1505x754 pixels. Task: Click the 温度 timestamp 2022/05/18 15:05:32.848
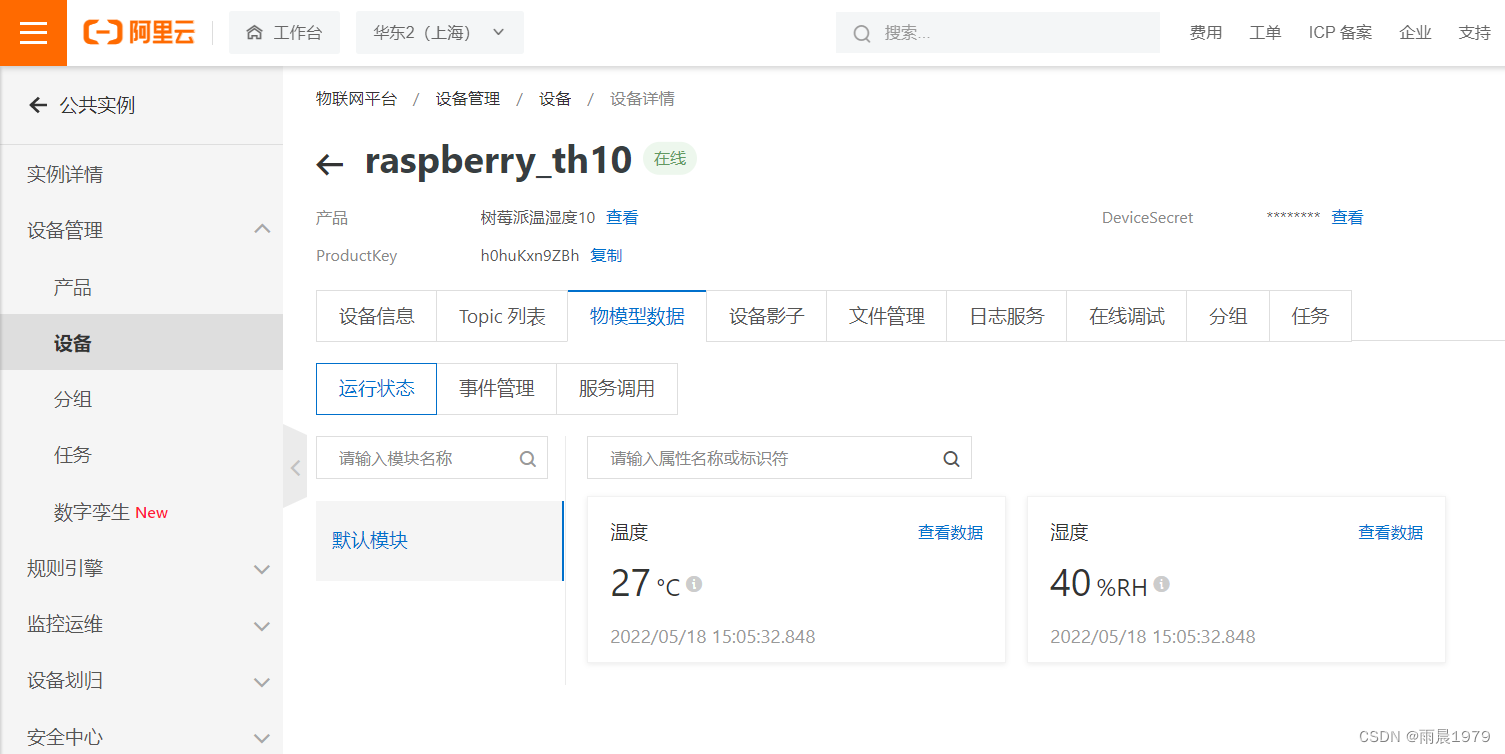713,637
